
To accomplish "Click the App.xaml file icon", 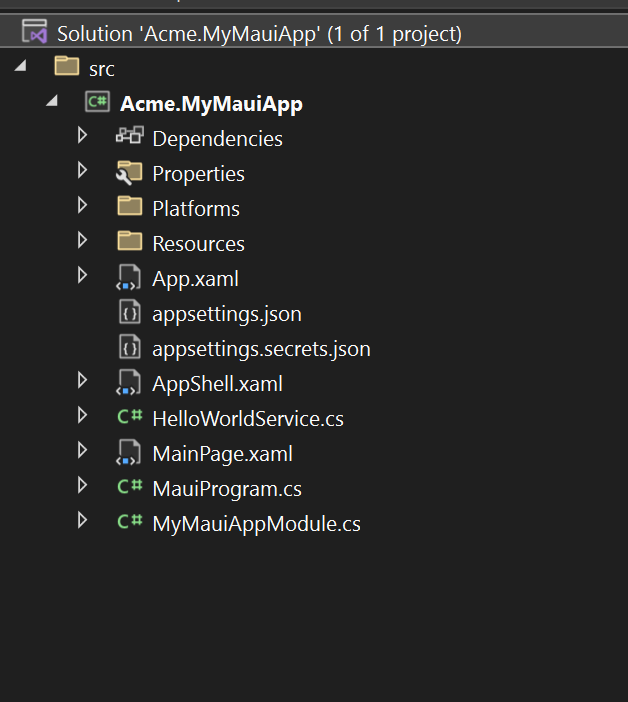I will [x=129, y=278].
